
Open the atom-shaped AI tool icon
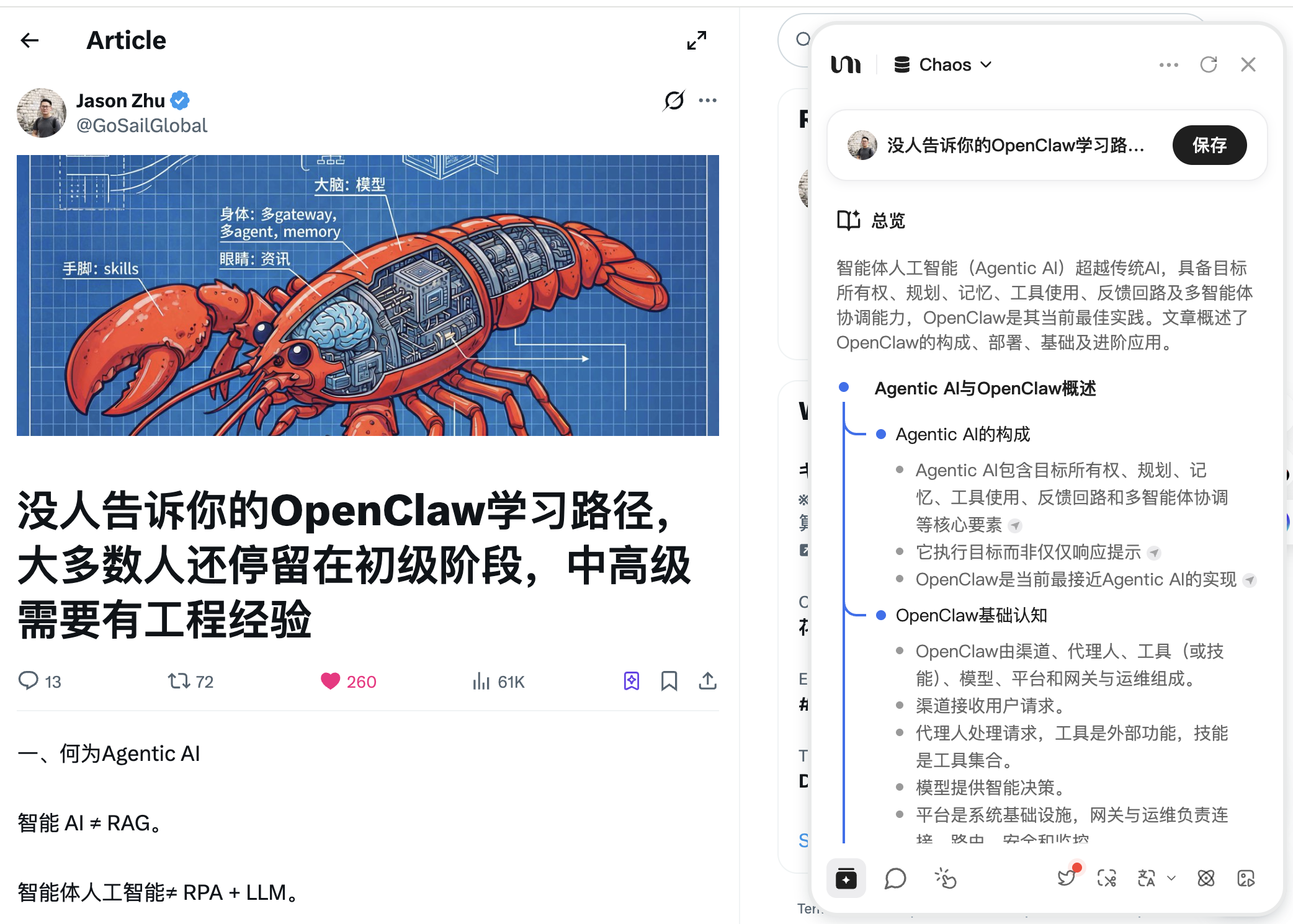[x=1206, y=878]
